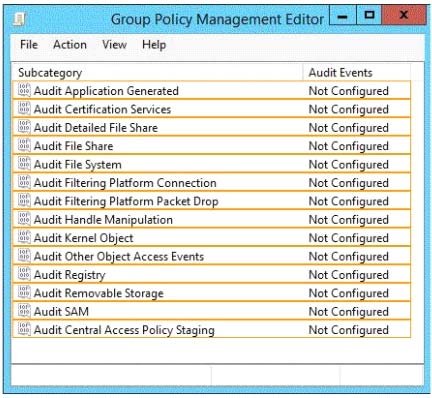Click the Audit Filtering Platform Connection icon
The height and width of the screenshot is (398, 432).
coord(24,182)
